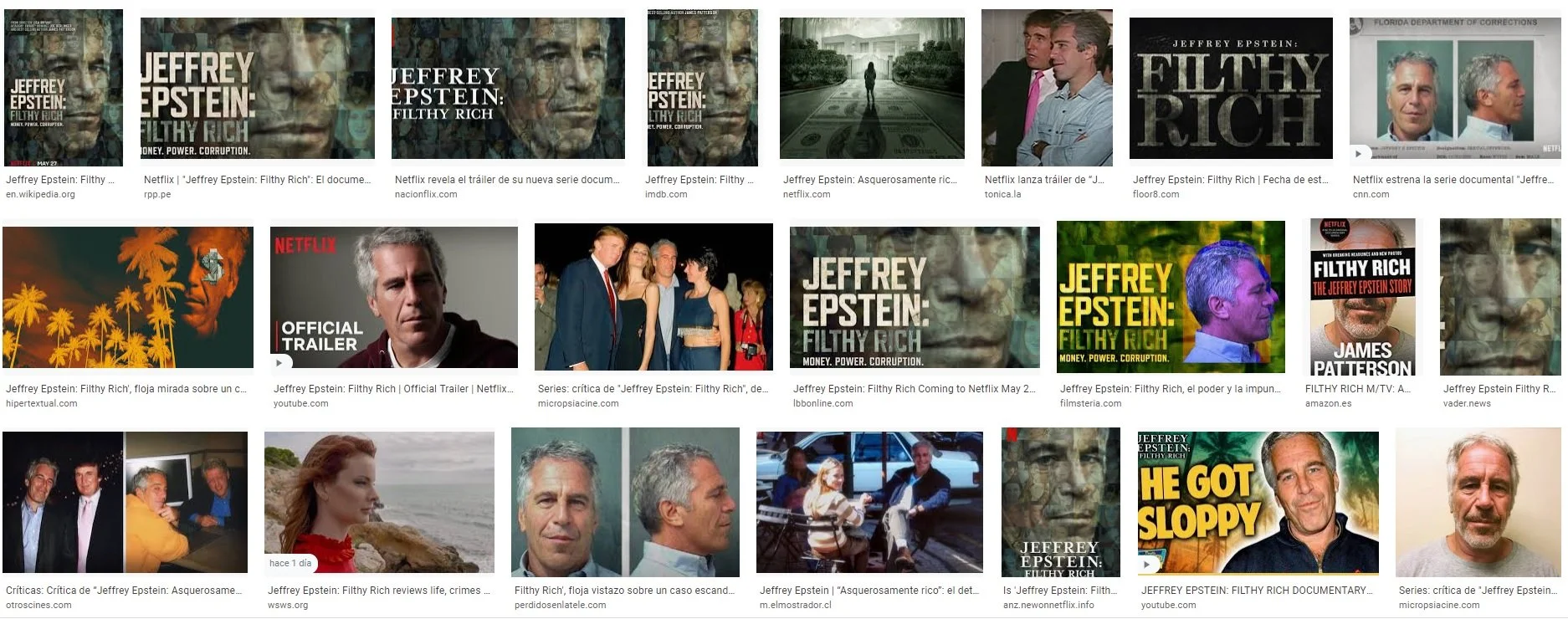The image size is (1568, 619).
Task: Click the play icon on the 'He Got Sloppy' thumbnail
Action: 1147,564
